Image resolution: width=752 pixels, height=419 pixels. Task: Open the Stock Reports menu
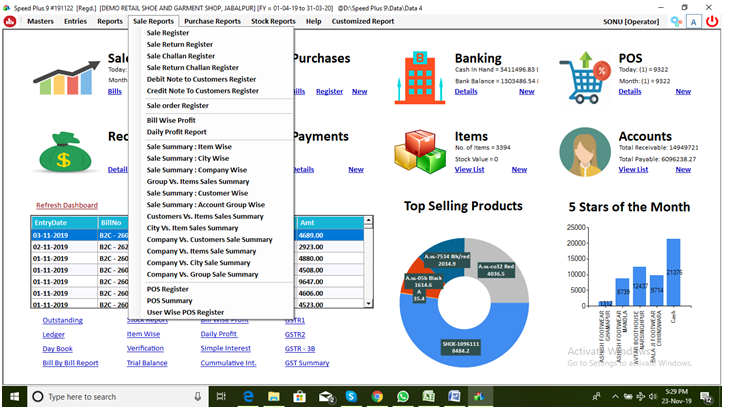pos(273,21)
